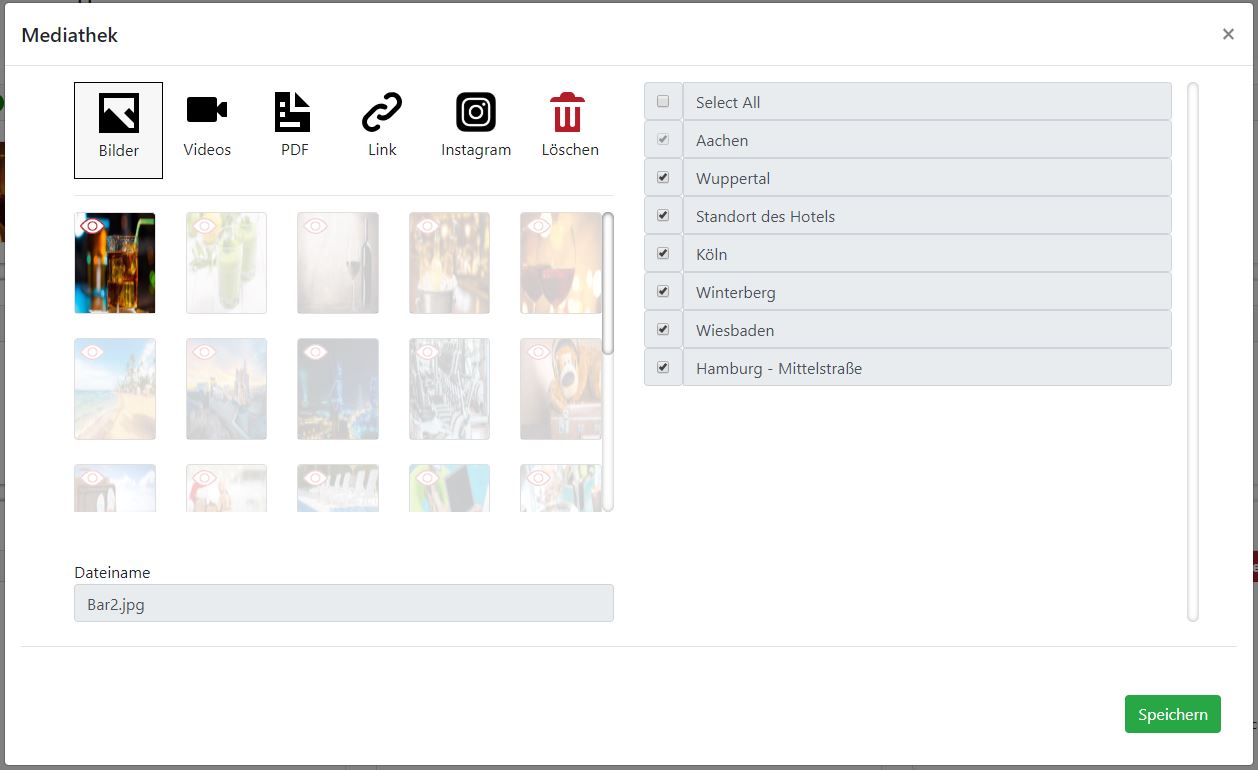Select the green drinks image thumbnail

click(x=226, y=263)
